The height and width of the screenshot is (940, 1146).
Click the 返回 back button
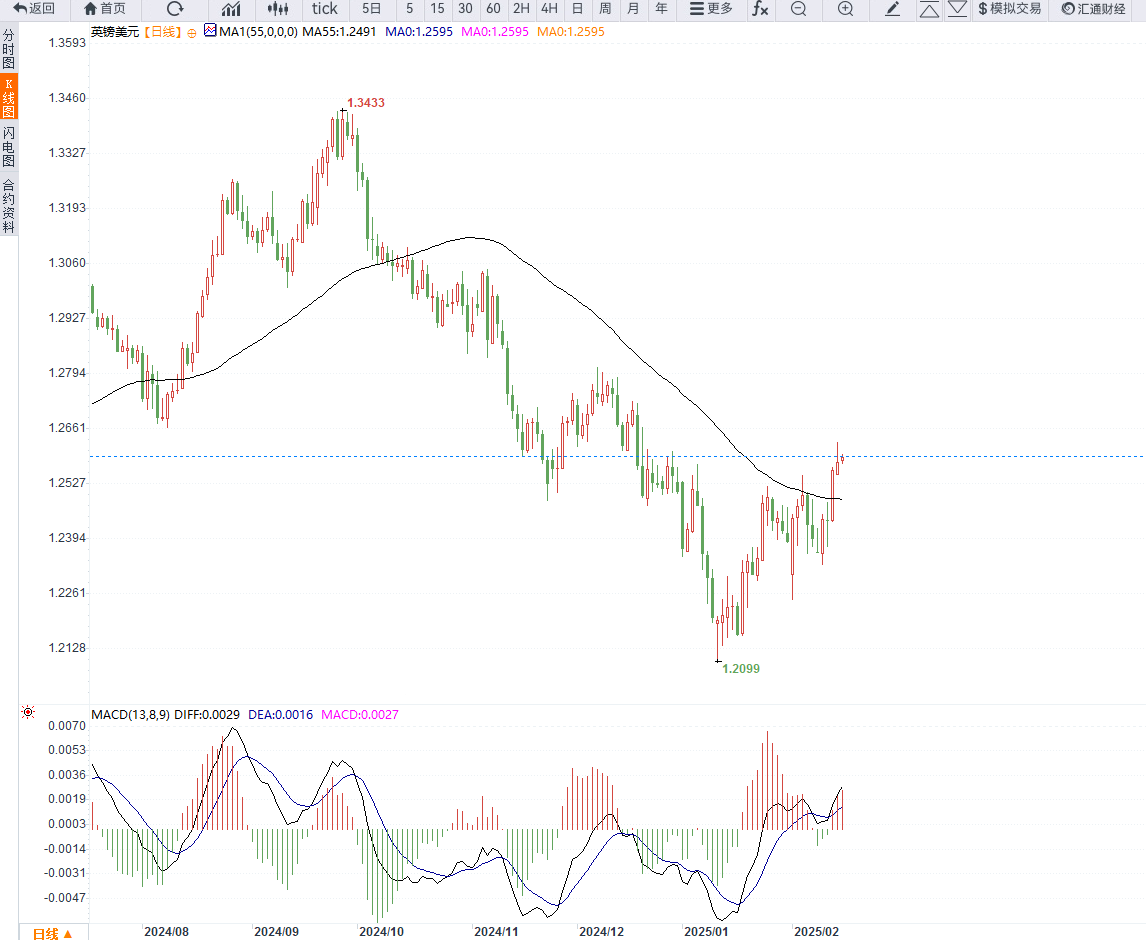[34, 9]
